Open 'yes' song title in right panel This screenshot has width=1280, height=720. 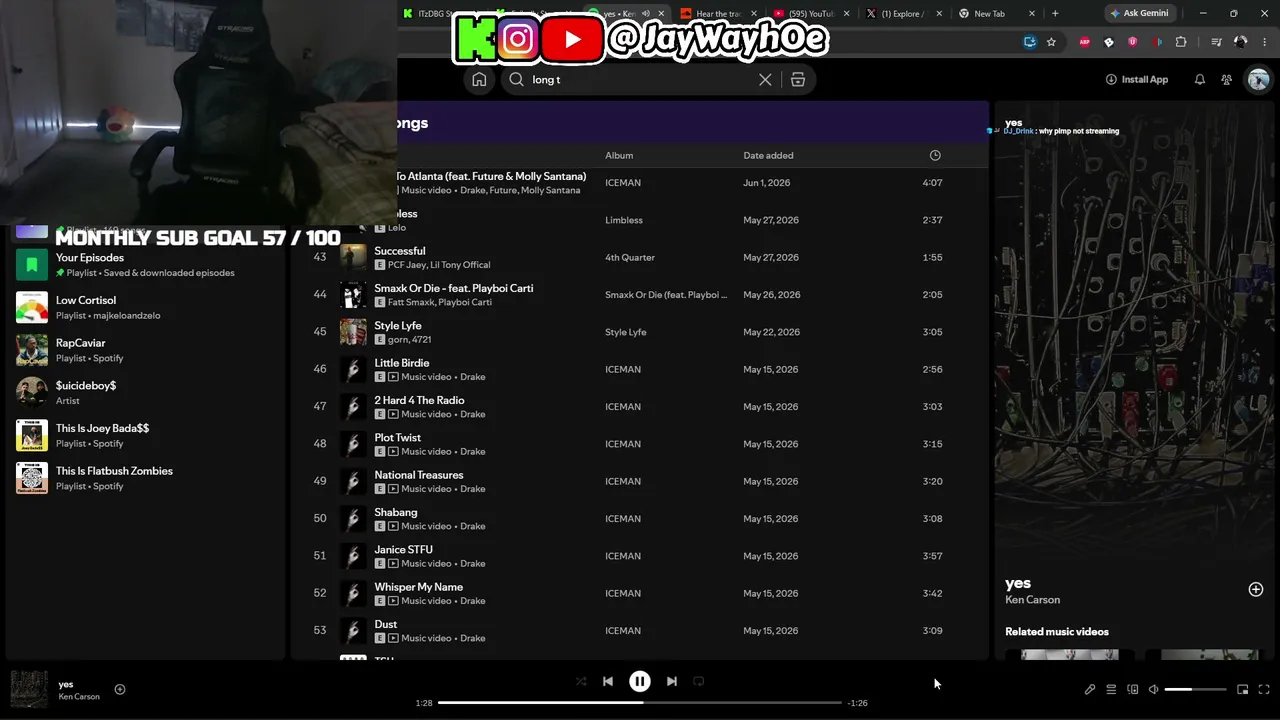tap(1018, 583)
